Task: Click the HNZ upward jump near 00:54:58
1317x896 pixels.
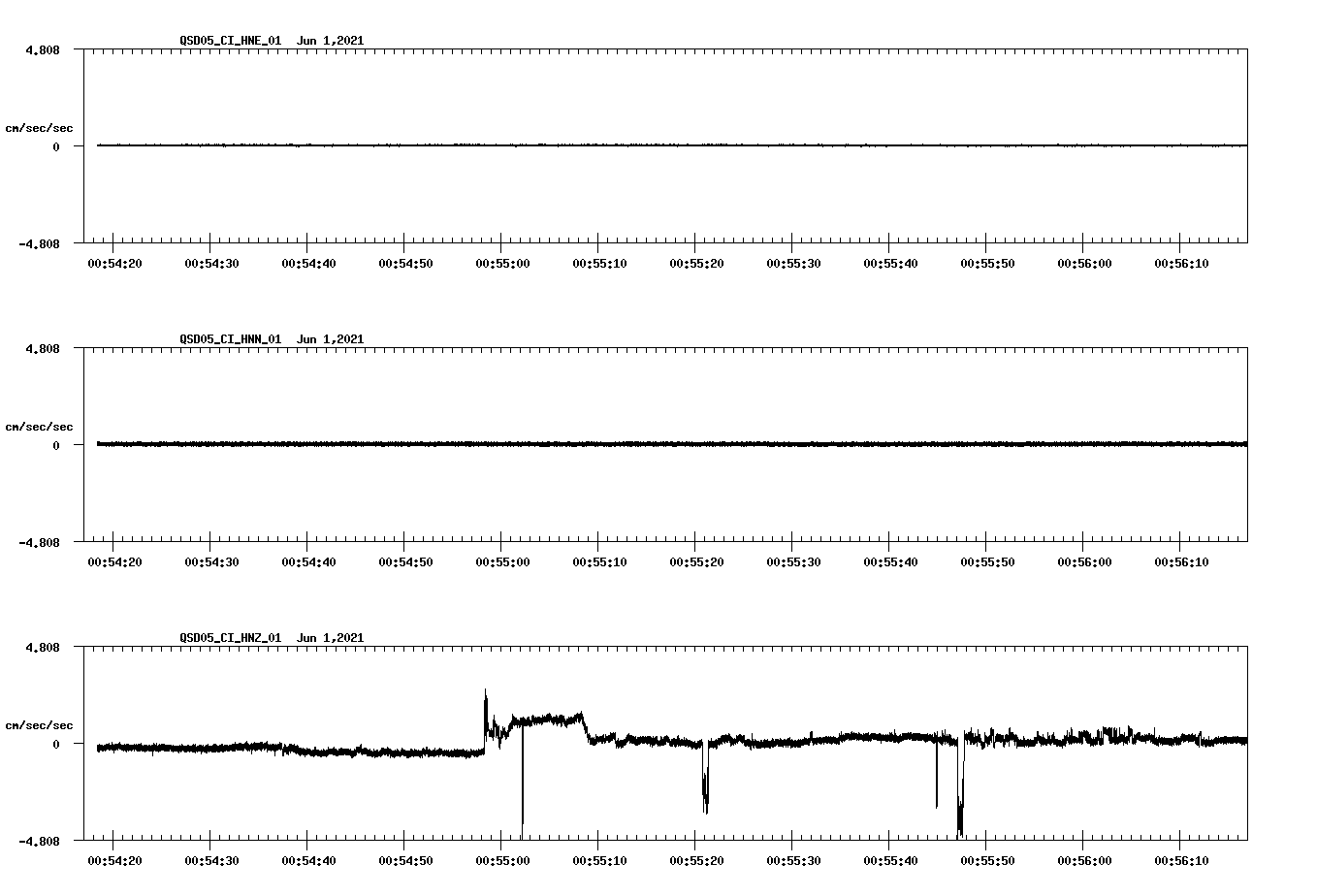Action: (x=486, y=720)
